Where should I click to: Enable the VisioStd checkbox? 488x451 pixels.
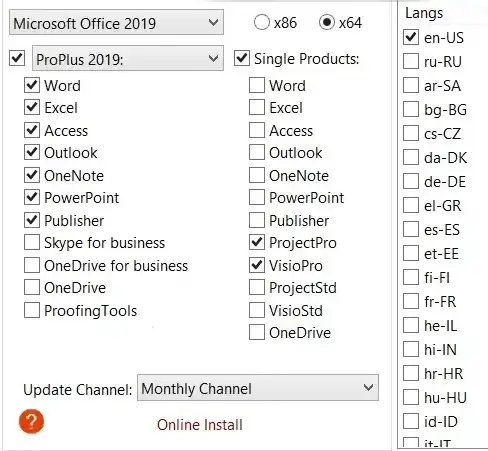click(257, 310)
